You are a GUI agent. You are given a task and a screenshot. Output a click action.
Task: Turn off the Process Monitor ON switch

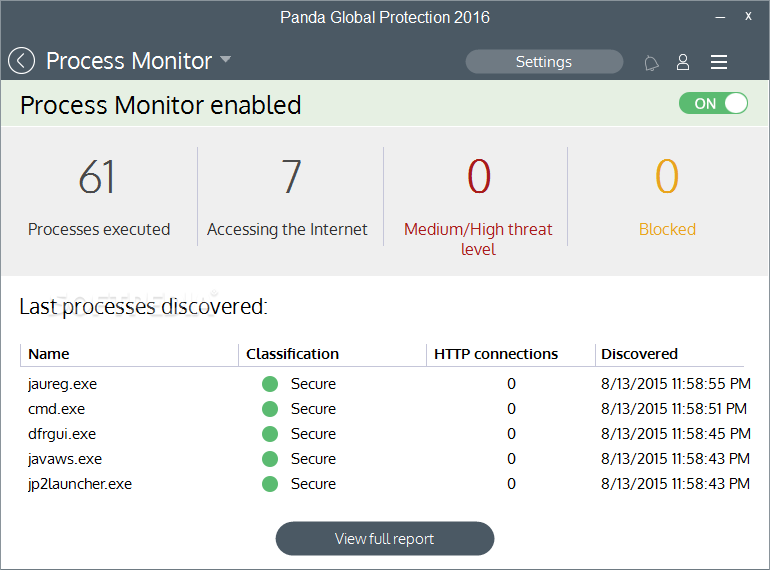click(713, 104)
